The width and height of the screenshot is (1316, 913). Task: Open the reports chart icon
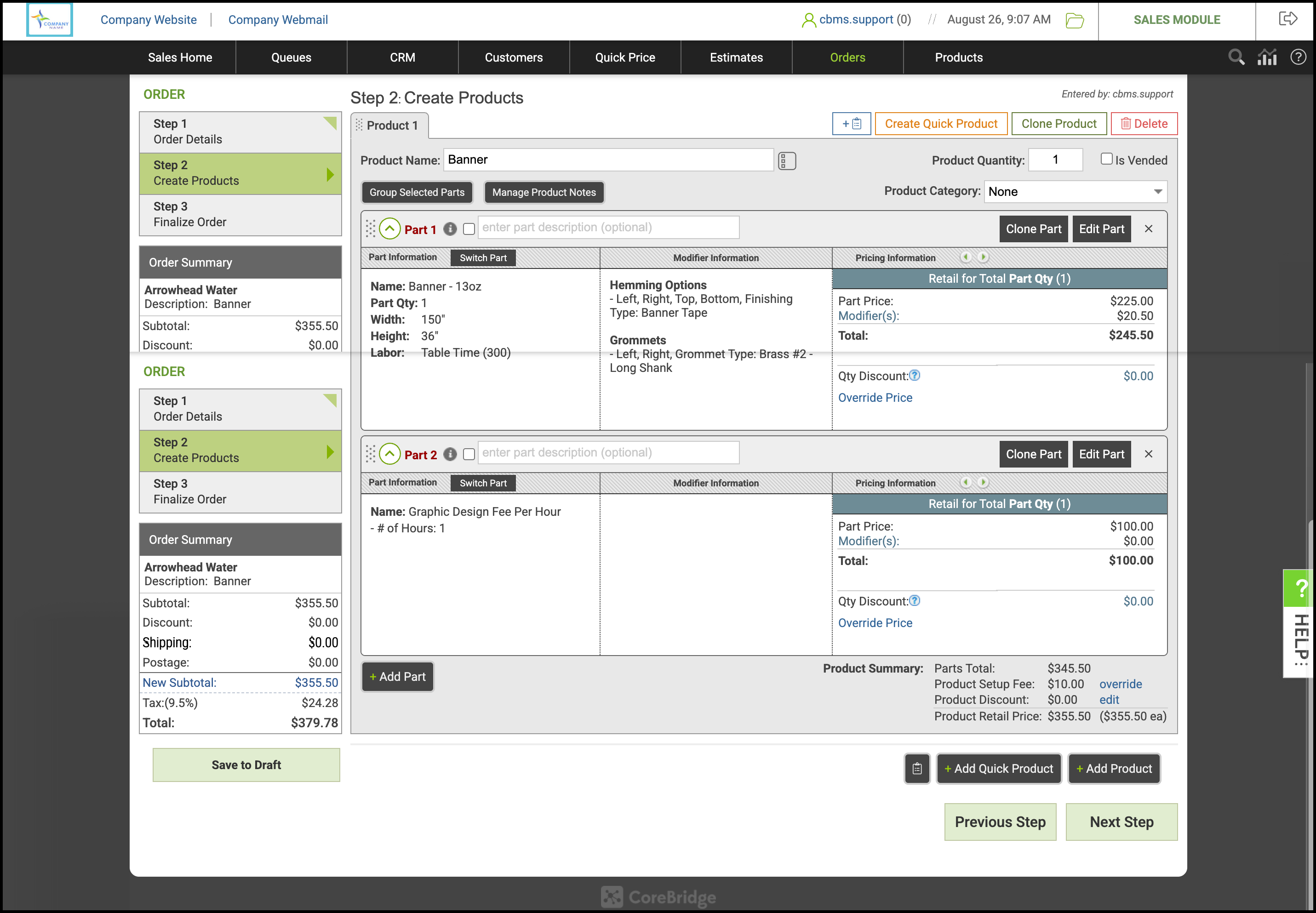tap(1267, 57)
